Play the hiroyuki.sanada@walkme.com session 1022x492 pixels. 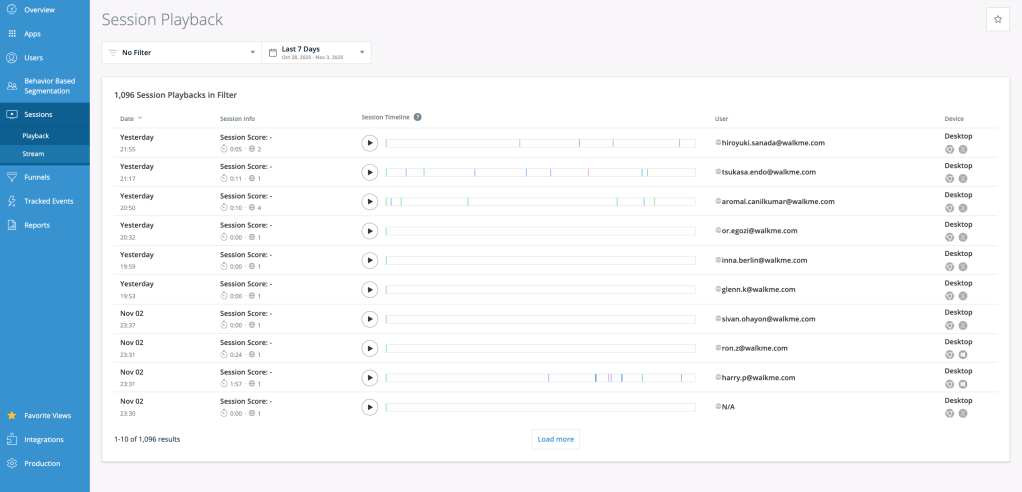370,143
